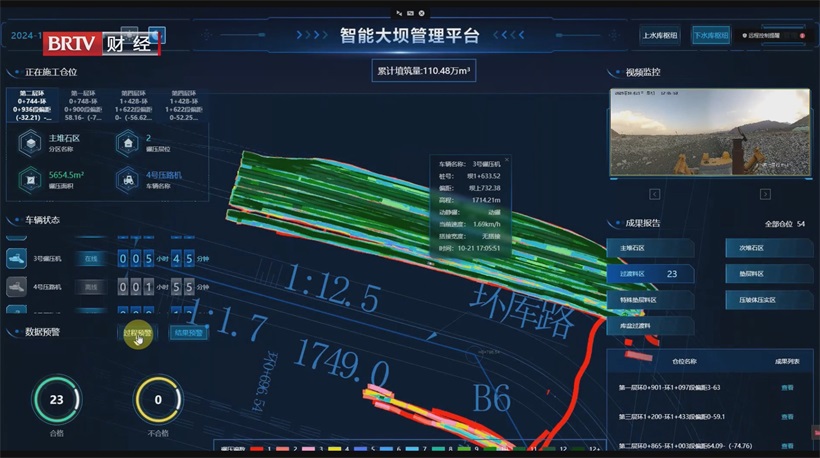Filter reports by 次堆石区
The image size is (820, 458).
click(x=769, y=248)
